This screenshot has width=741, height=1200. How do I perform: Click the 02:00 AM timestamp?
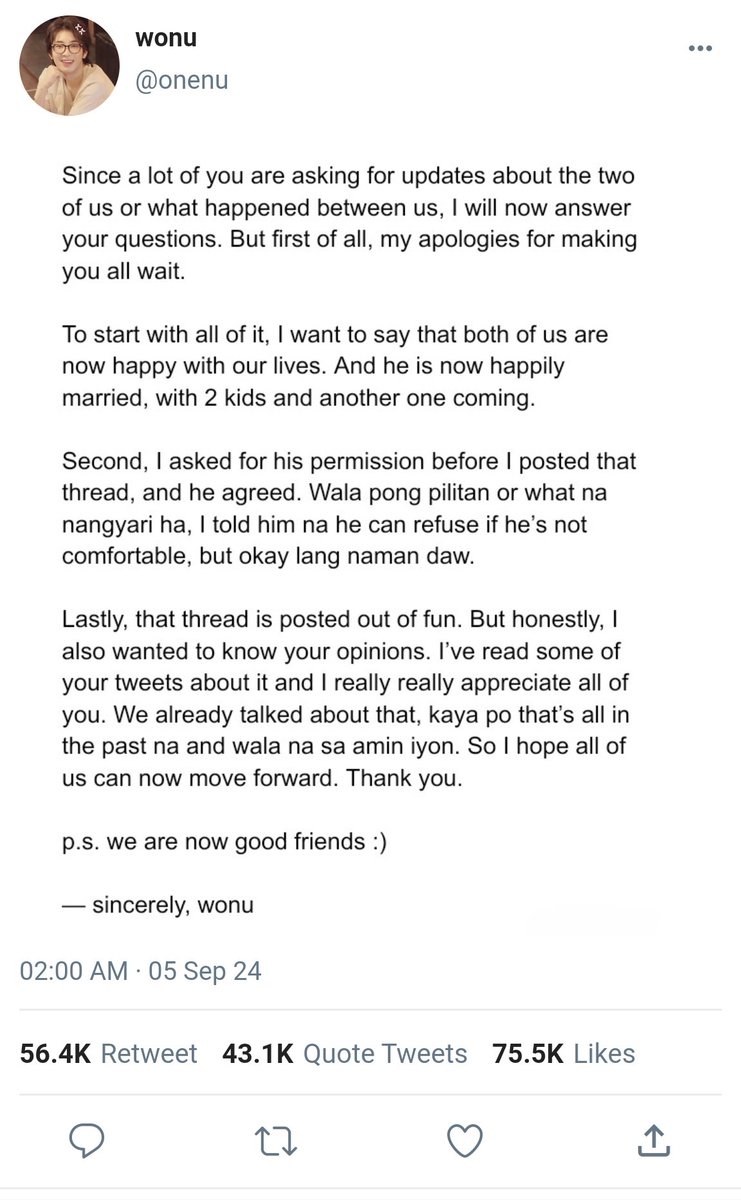pyautogui.click(x=74, y=971)
